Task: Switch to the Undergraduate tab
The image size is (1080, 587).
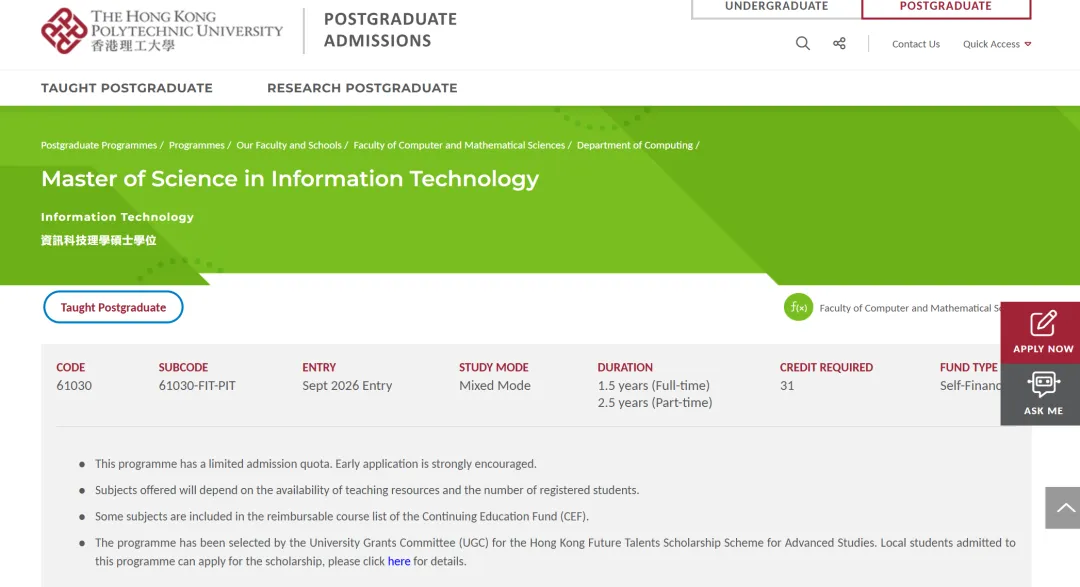Action: [776, 7]
